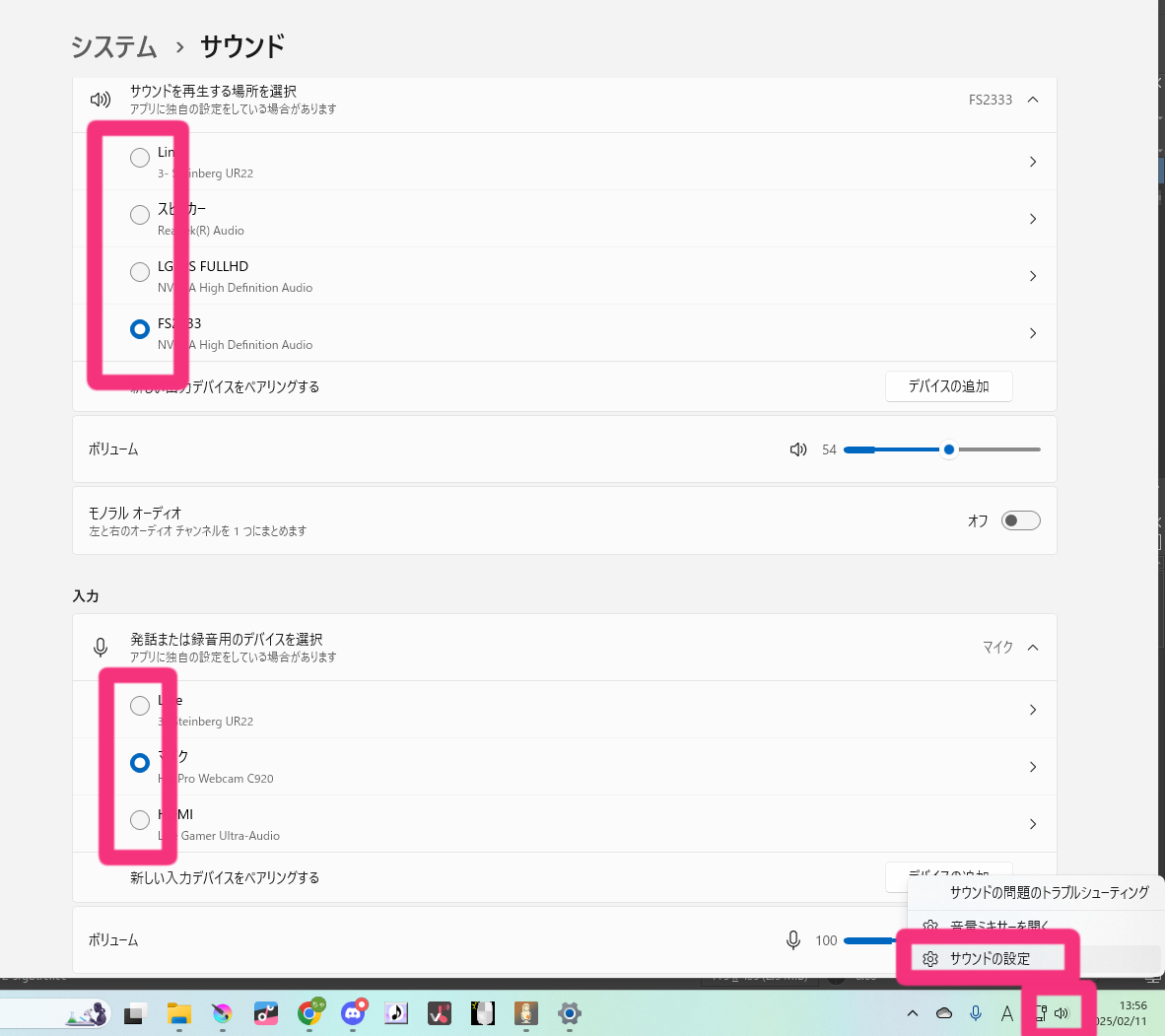This screenshot has height=1036, width=1165.
Task: Go back to システム via breadcrumb
Action: tap(113, 46)
